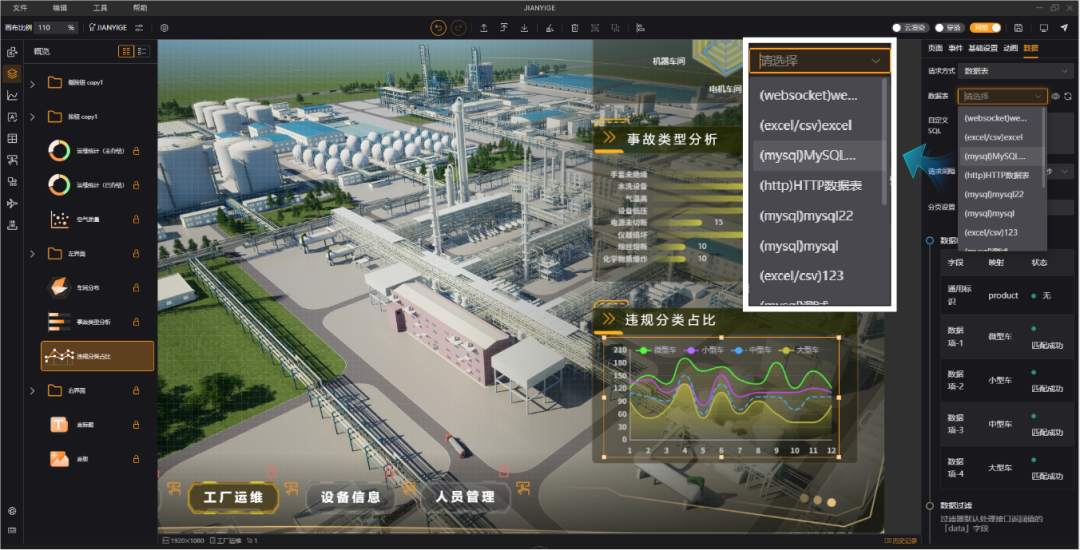Select the layers icon in left sidebar

click(x=12, y=74)
